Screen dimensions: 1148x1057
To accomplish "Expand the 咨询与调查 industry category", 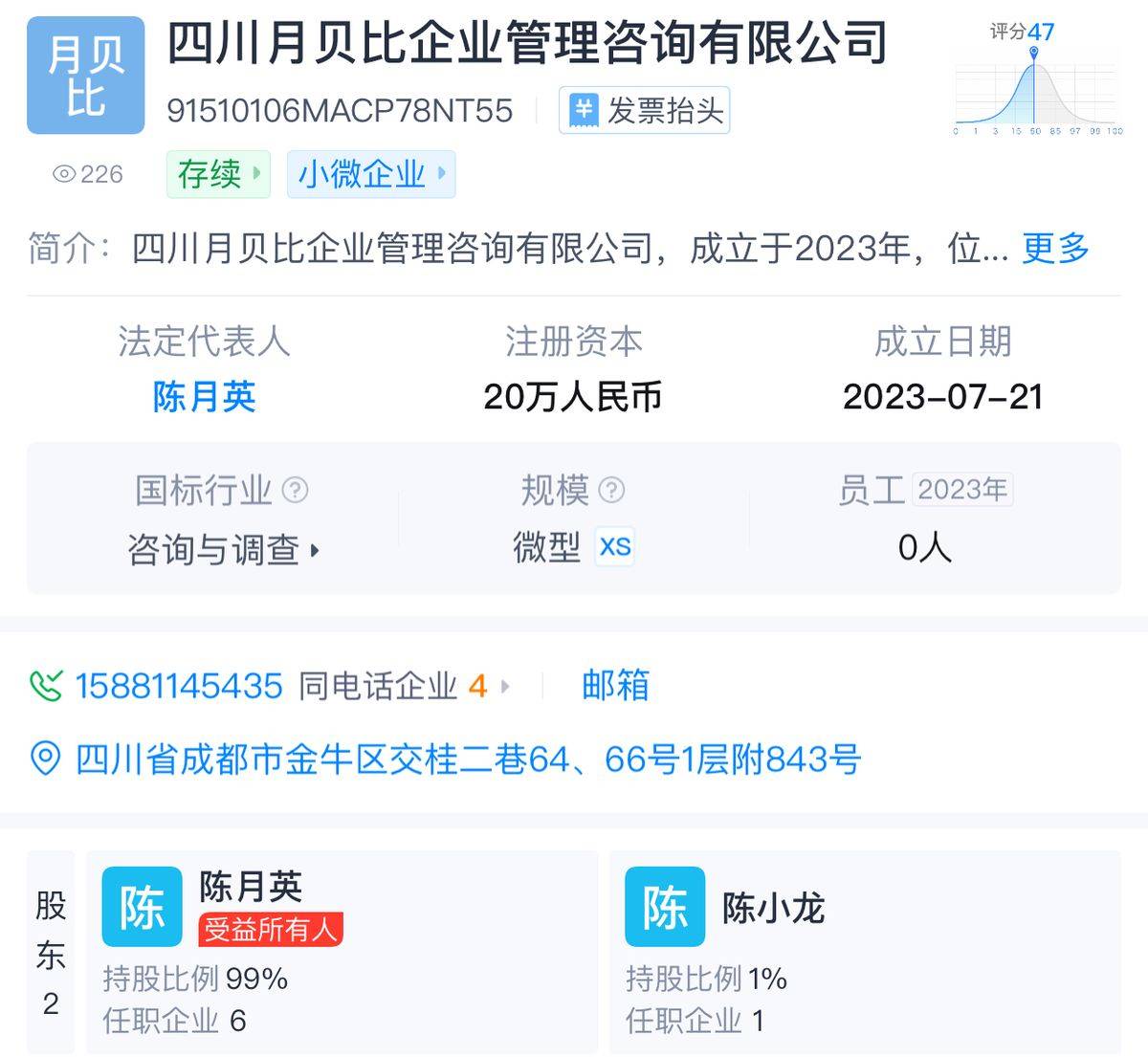I will (224, 550).
